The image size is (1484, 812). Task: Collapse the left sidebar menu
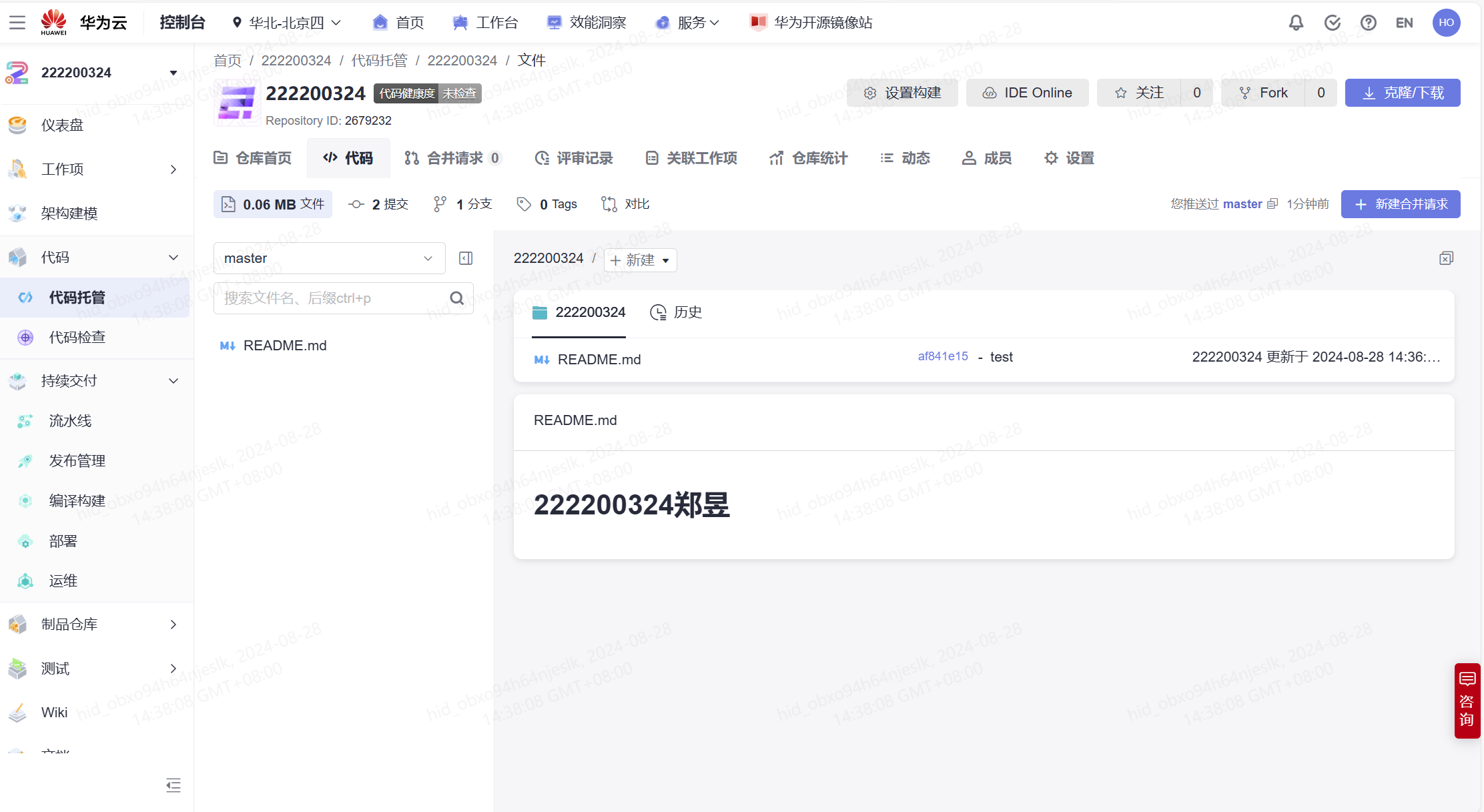point(173,785)
